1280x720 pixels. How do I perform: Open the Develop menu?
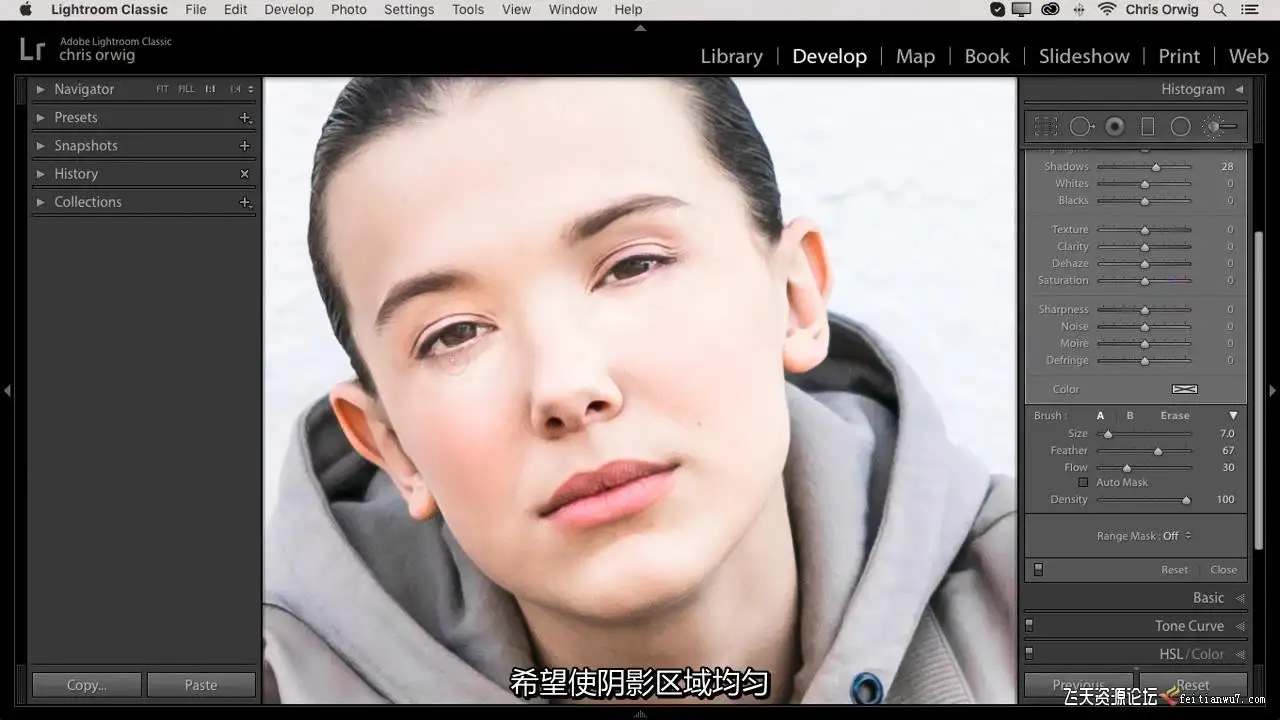click(289, 10)
